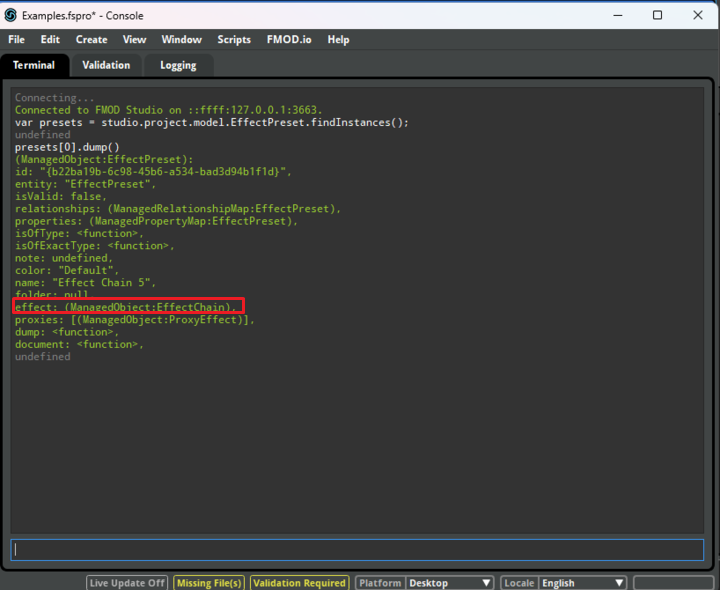Open the Scripts menu

234,39
